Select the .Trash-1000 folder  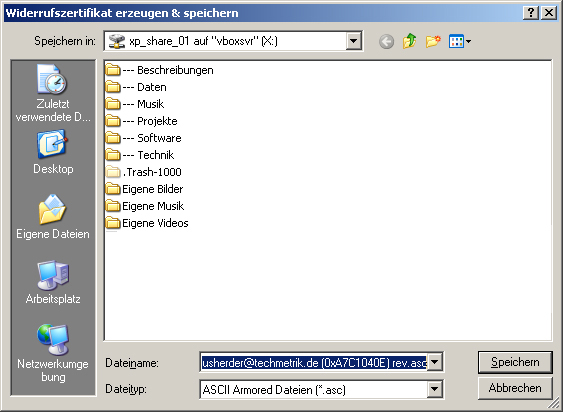[x=144, y=172]
